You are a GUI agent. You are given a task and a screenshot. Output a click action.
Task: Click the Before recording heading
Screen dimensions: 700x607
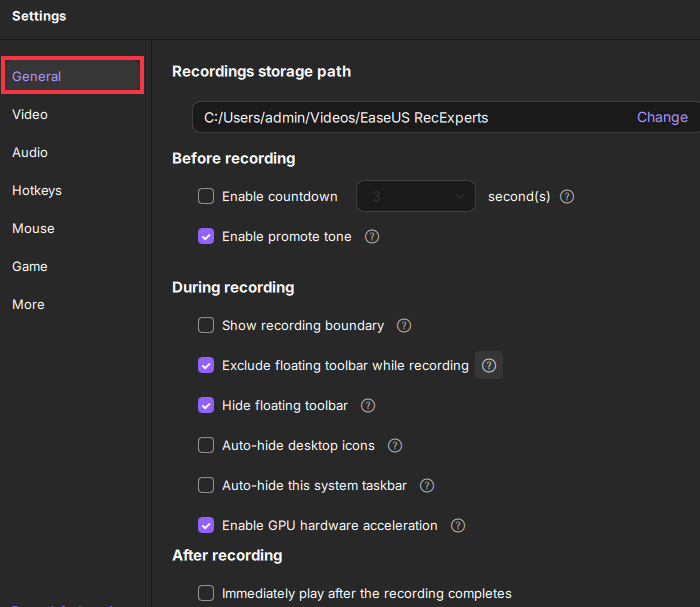(234, 158)
